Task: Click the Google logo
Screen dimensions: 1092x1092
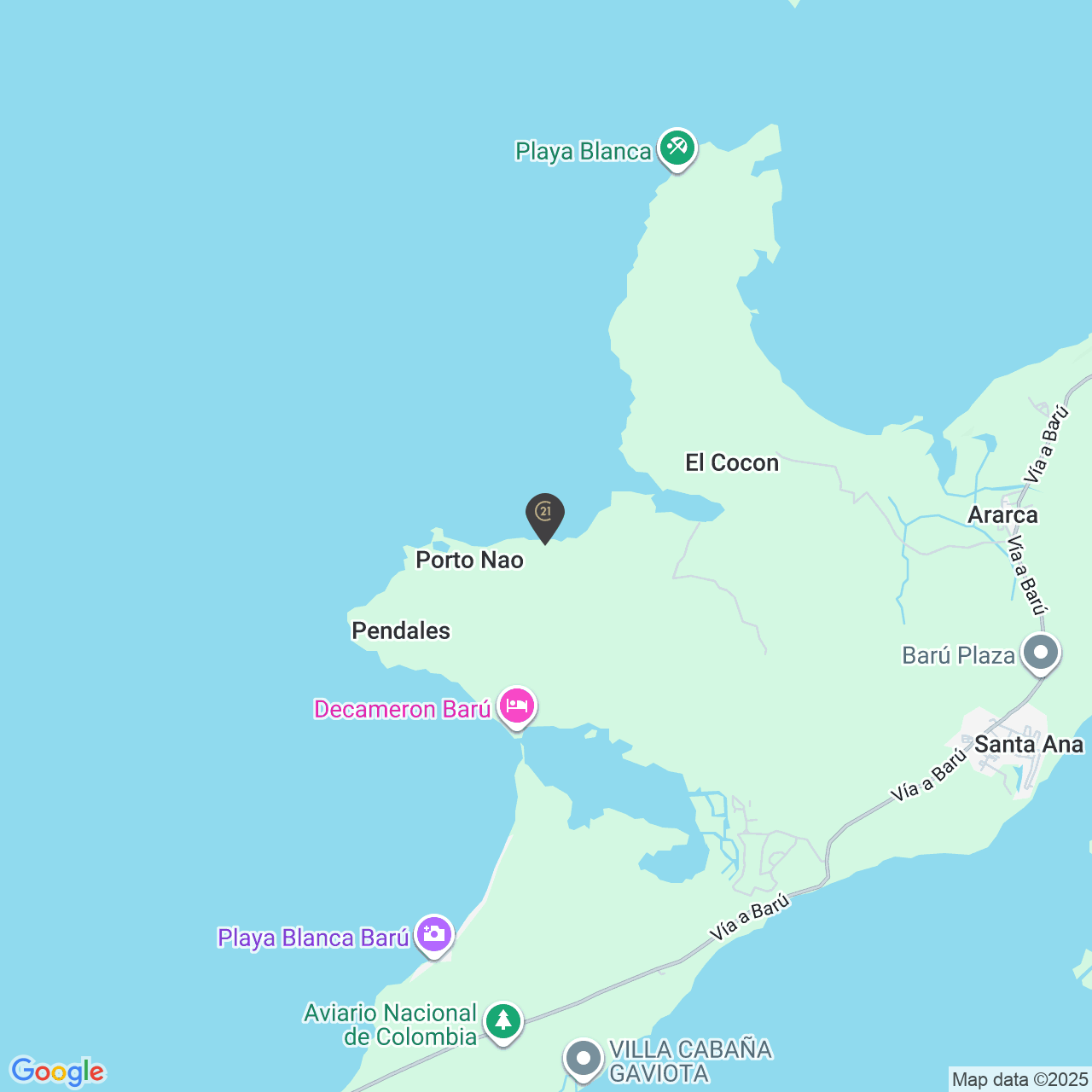Action: pyautogui.click(x=58, y=1072)
